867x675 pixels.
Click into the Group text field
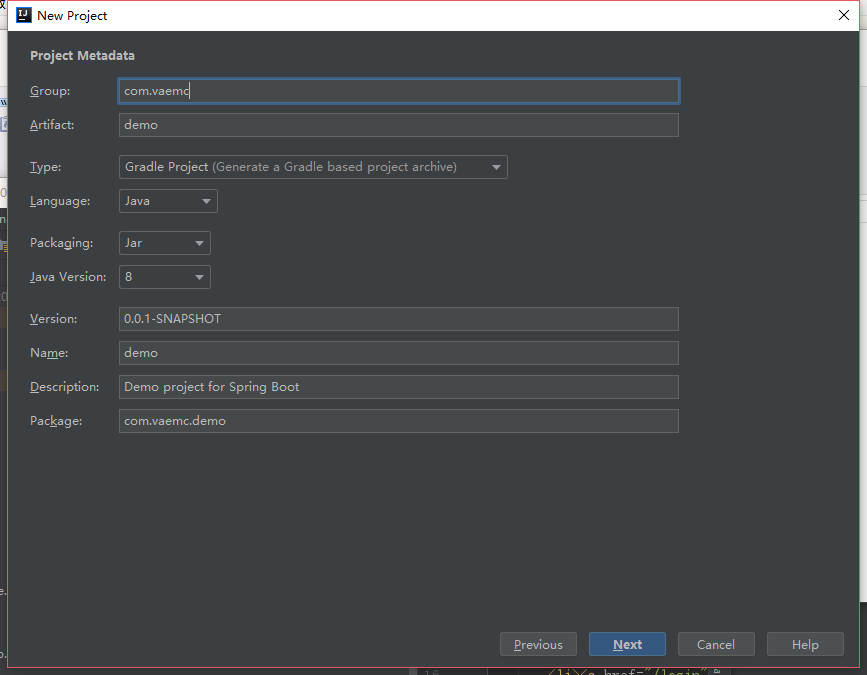click(x=399, y=91)
